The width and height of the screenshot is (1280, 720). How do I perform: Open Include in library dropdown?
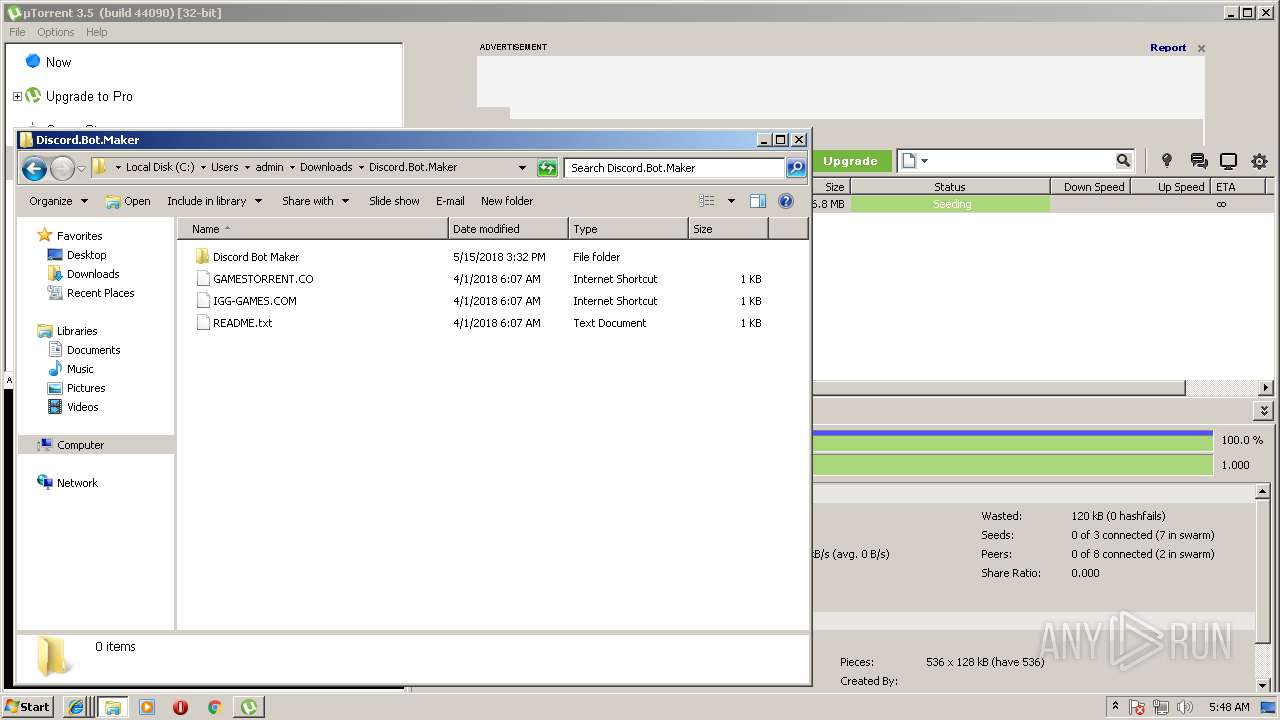pos(214,201)
